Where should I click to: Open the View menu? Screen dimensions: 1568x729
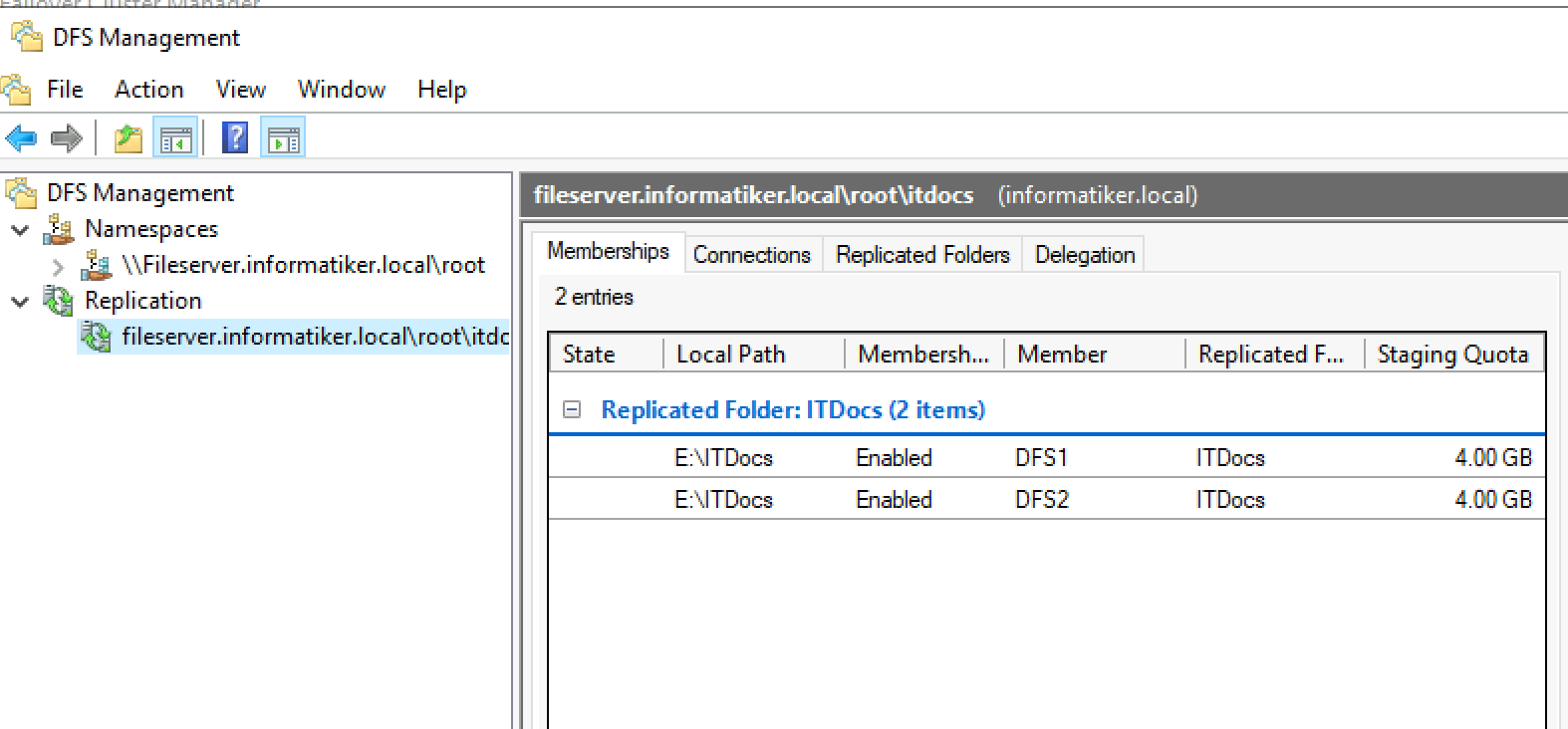241,90
